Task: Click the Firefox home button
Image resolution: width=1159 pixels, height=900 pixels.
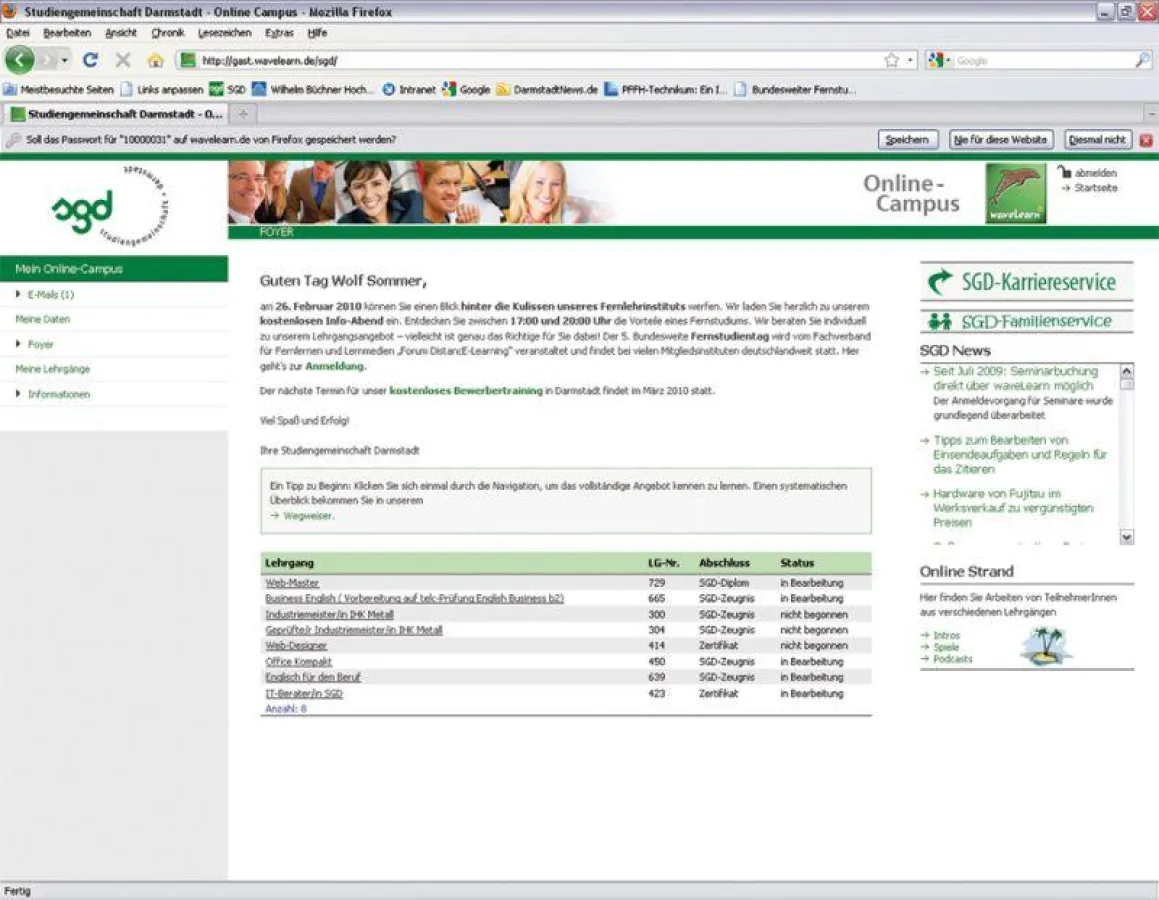Action: [153, 60]
